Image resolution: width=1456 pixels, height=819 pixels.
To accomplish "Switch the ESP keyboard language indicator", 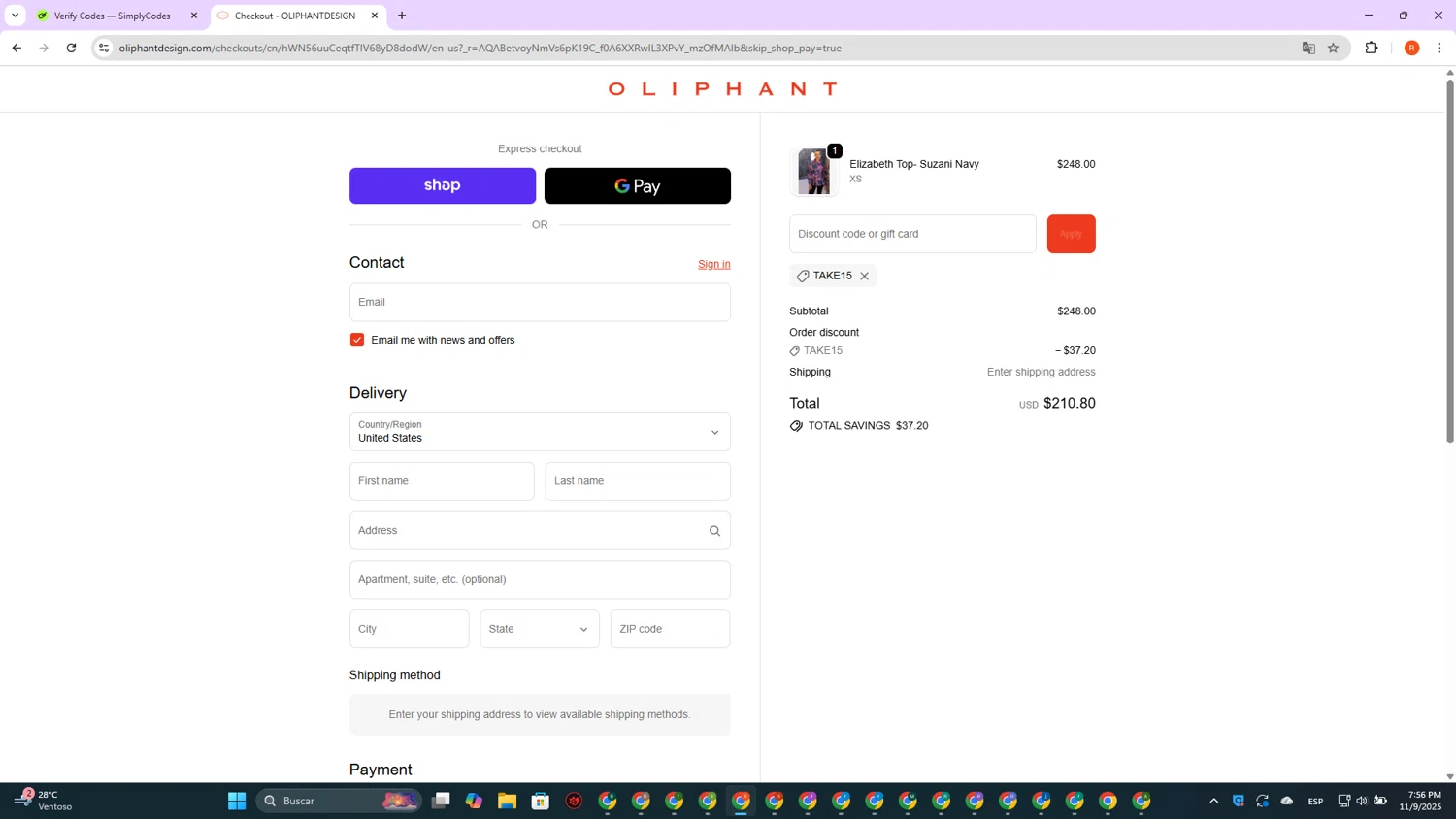I will point(1315,801).
